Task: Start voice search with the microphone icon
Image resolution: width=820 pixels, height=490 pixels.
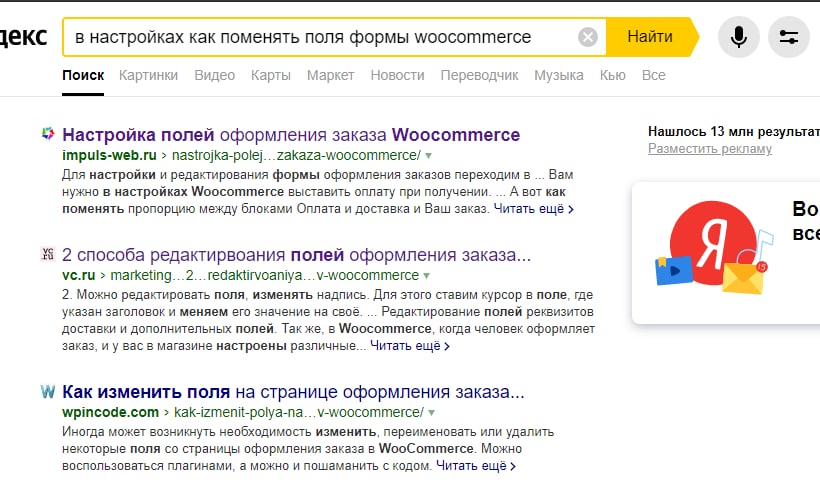Action: (738, 37)
